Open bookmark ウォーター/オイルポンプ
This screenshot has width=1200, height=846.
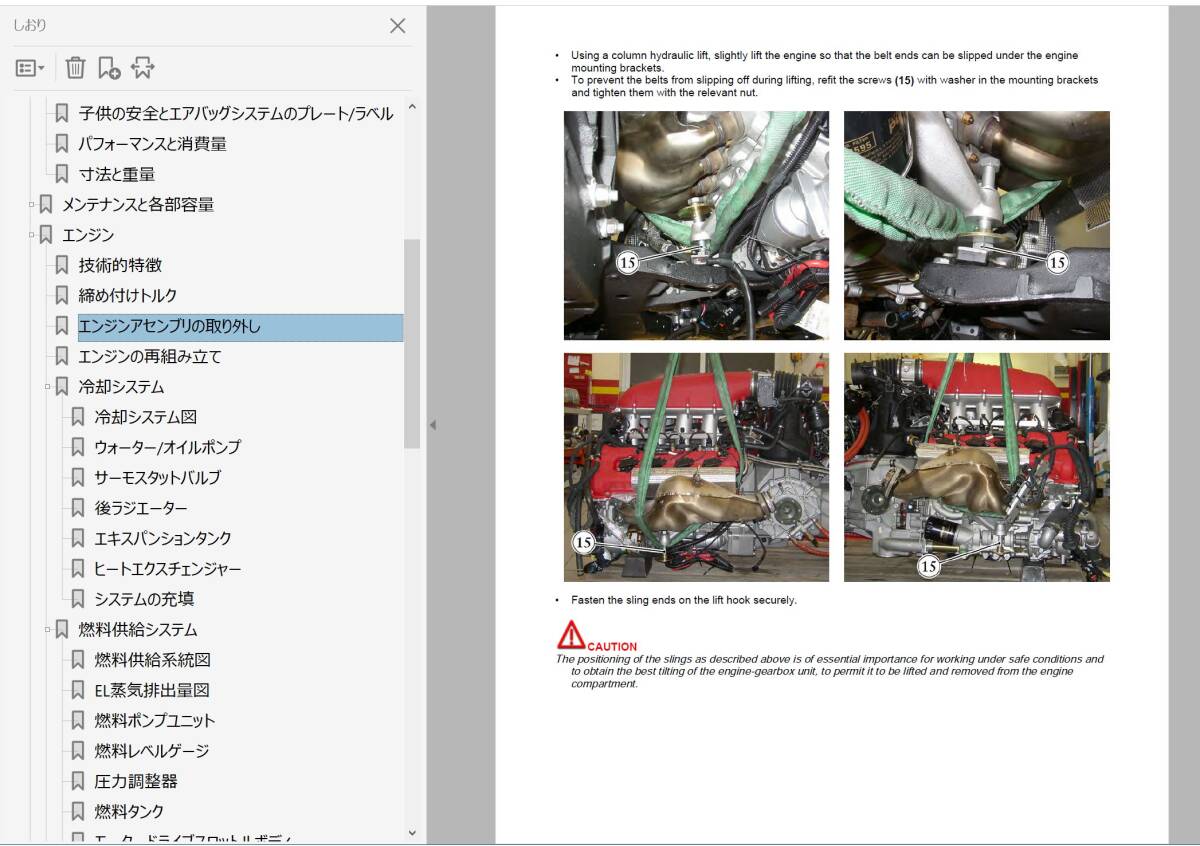[x=167, y=447]
